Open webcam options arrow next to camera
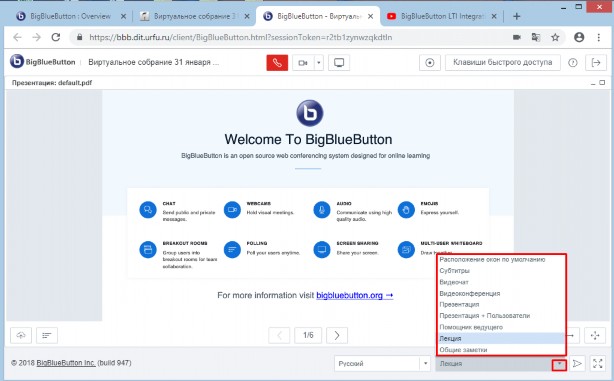This screenshot has height=381, width=614. (x=319, y=63)
